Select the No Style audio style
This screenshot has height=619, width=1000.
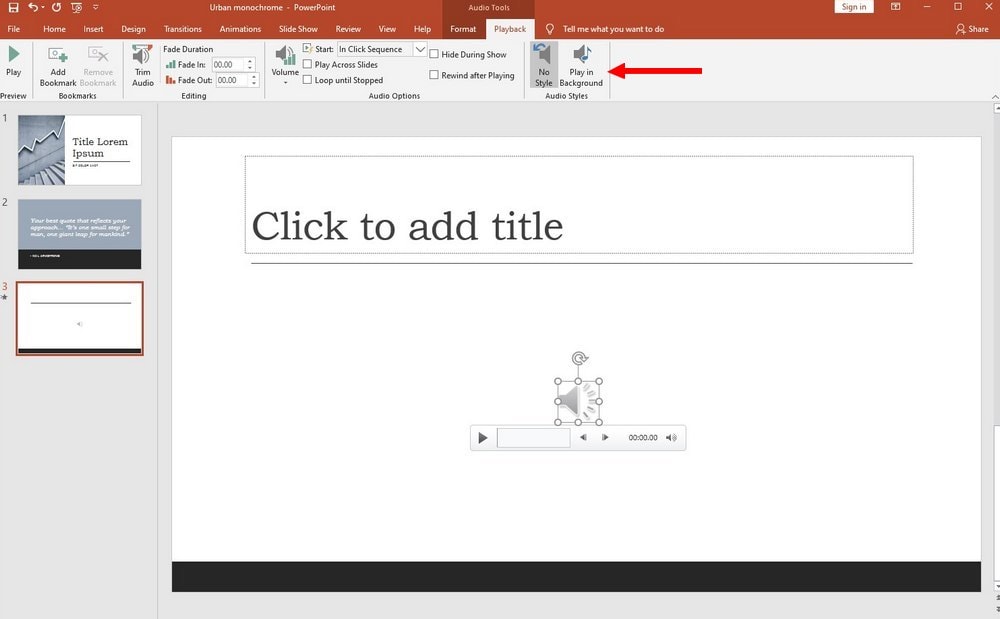pos(543,65)
